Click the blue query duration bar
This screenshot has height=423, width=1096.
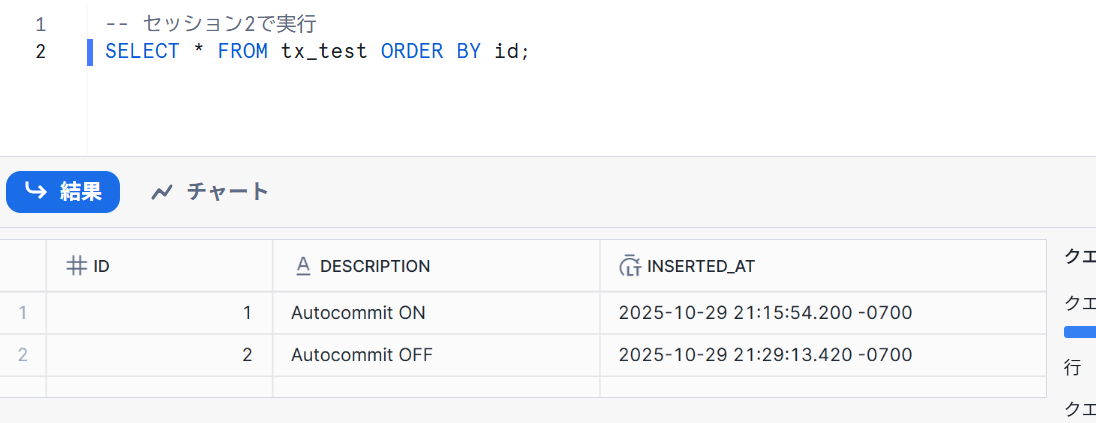click(1080, 332)
